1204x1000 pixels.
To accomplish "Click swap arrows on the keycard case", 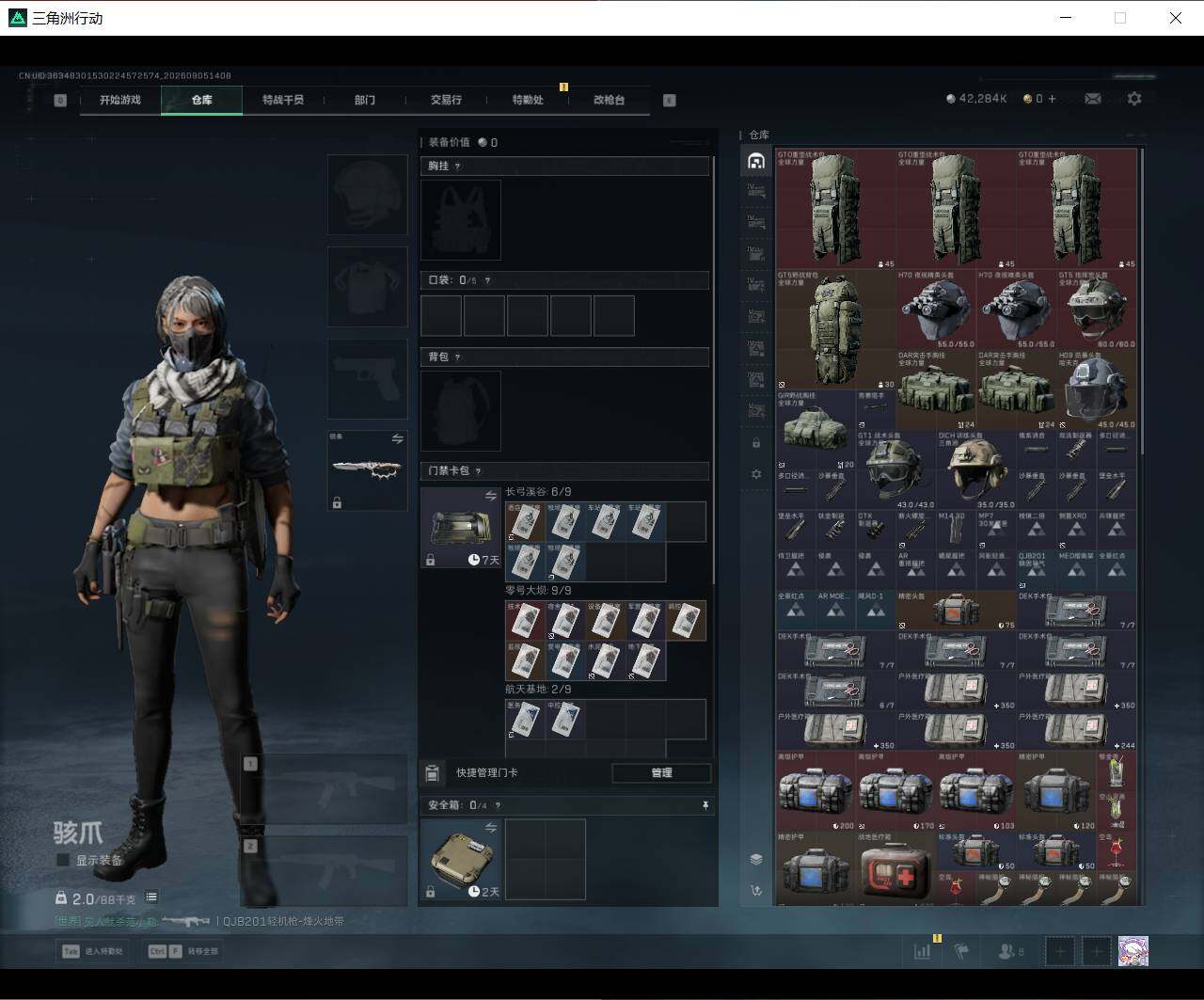I will click(x=490, y=496).
